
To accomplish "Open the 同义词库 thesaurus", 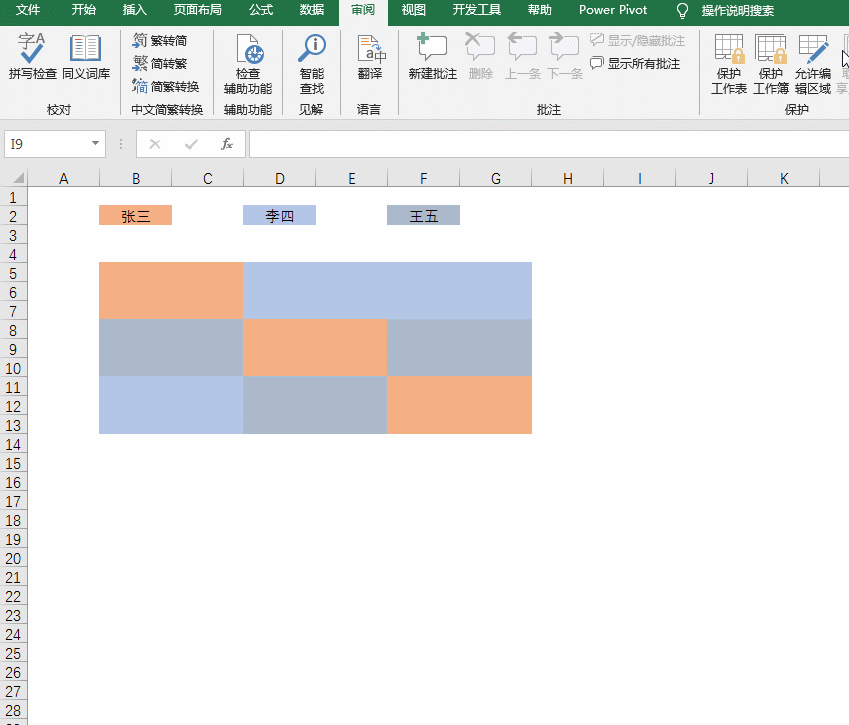I will [86, 56].
